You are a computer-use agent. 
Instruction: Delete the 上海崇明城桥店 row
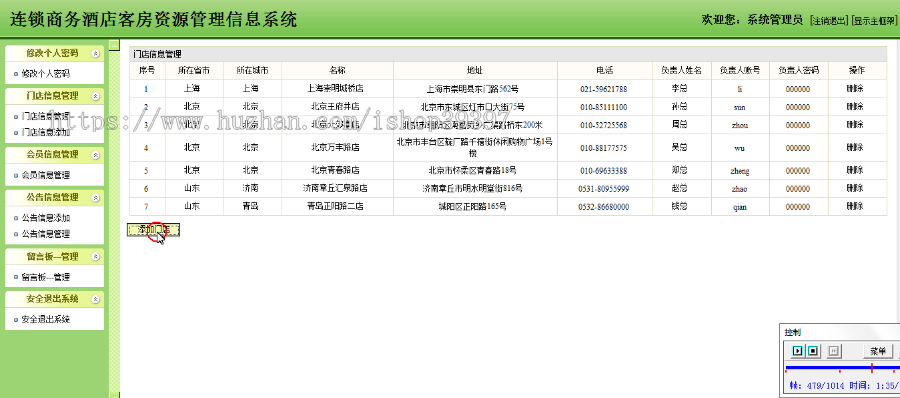coord(855,89)
